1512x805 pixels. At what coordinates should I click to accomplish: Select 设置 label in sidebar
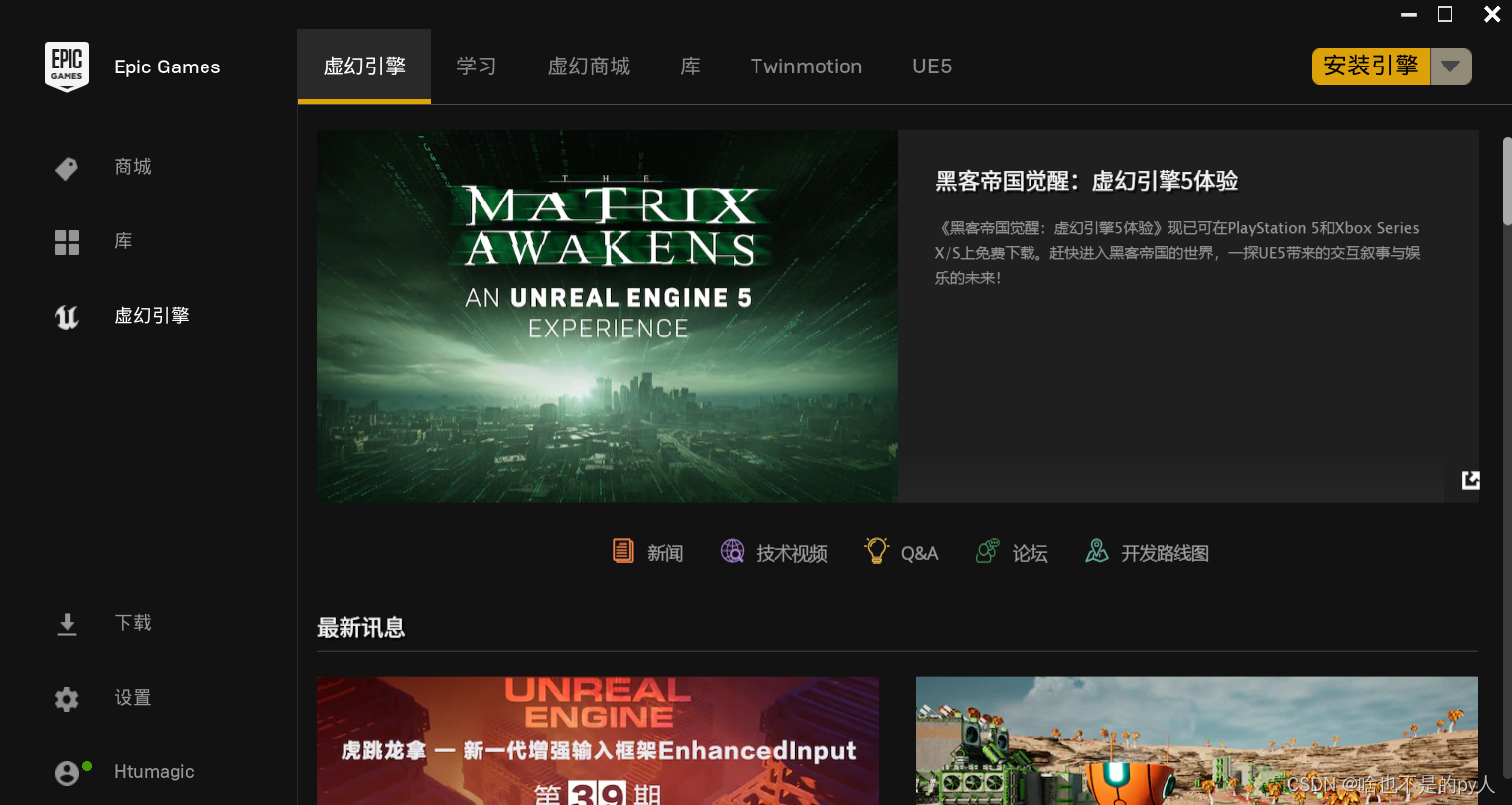(133, 698)
